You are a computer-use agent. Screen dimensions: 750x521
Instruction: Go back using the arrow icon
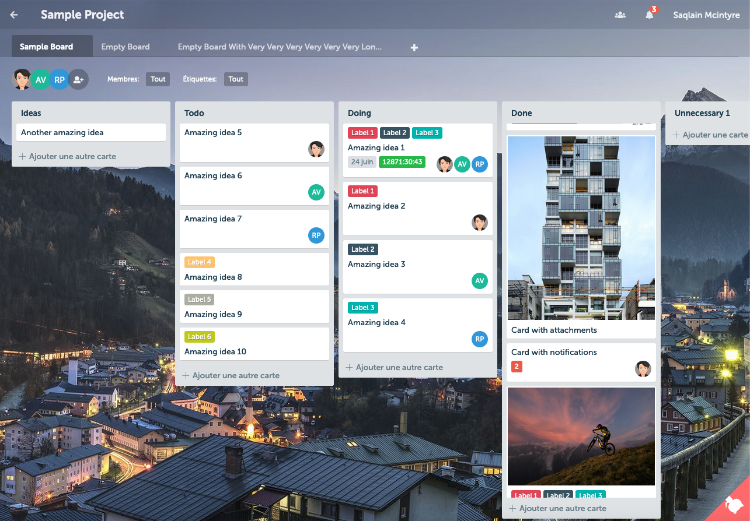click(x=14, y=15)
